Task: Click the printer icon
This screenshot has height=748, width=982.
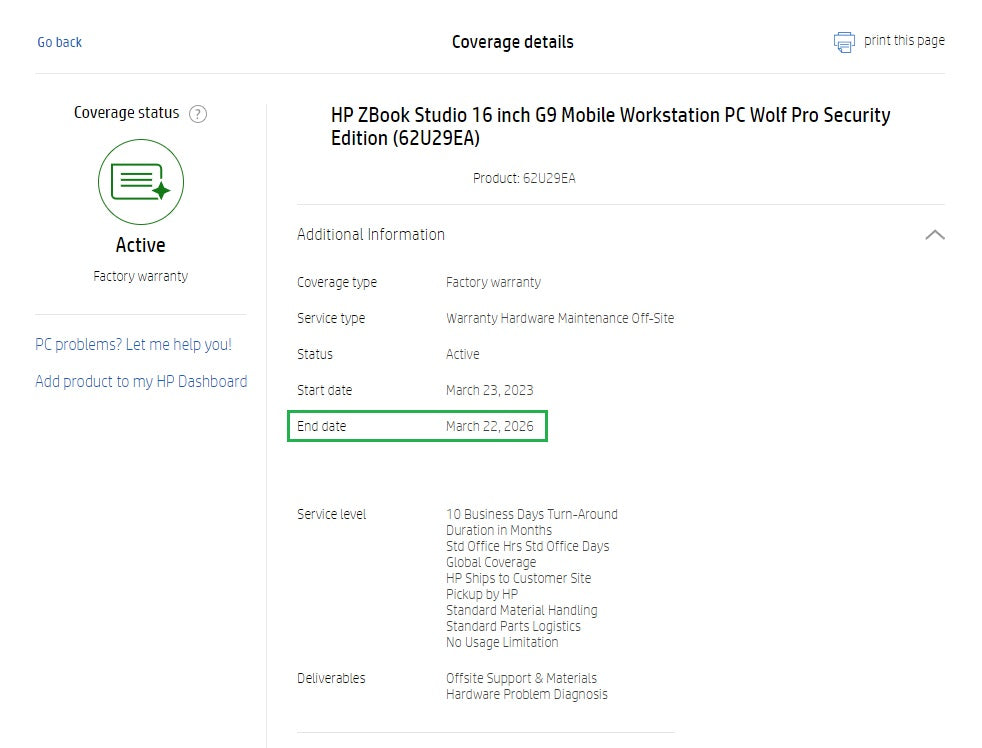Action: (844, 42)
